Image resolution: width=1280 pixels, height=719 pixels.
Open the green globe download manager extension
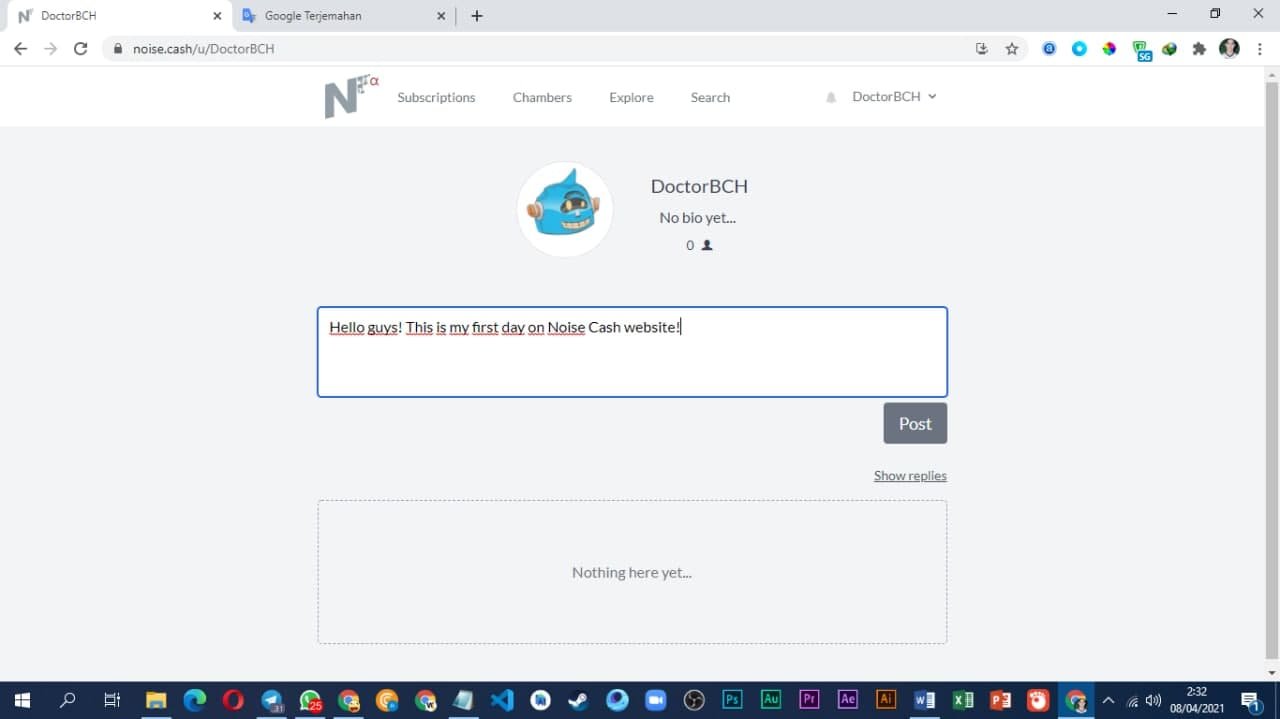click(1169, 48)
